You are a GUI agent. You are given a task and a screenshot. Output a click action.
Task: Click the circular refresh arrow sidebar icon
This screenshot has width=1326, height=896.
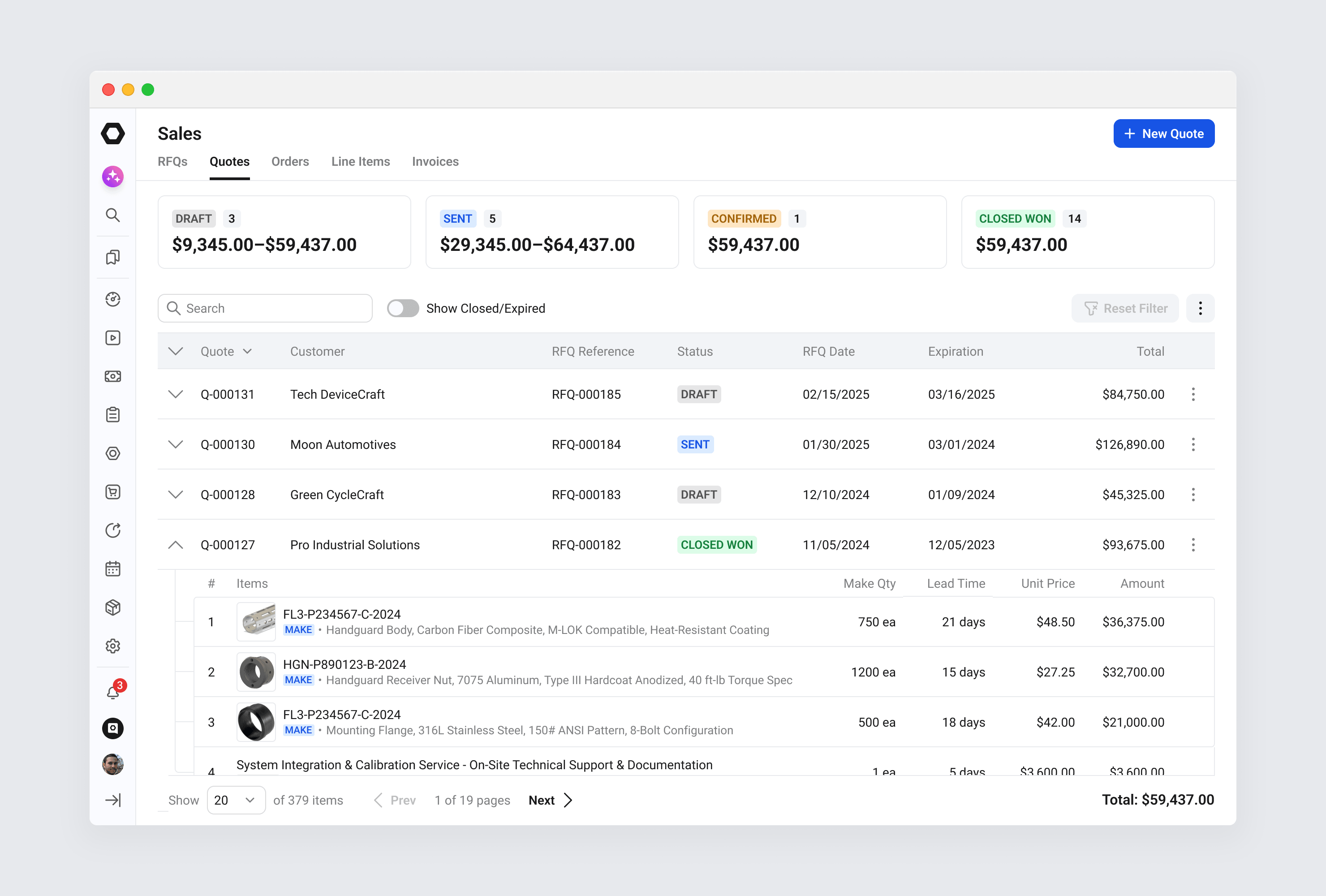113,530
